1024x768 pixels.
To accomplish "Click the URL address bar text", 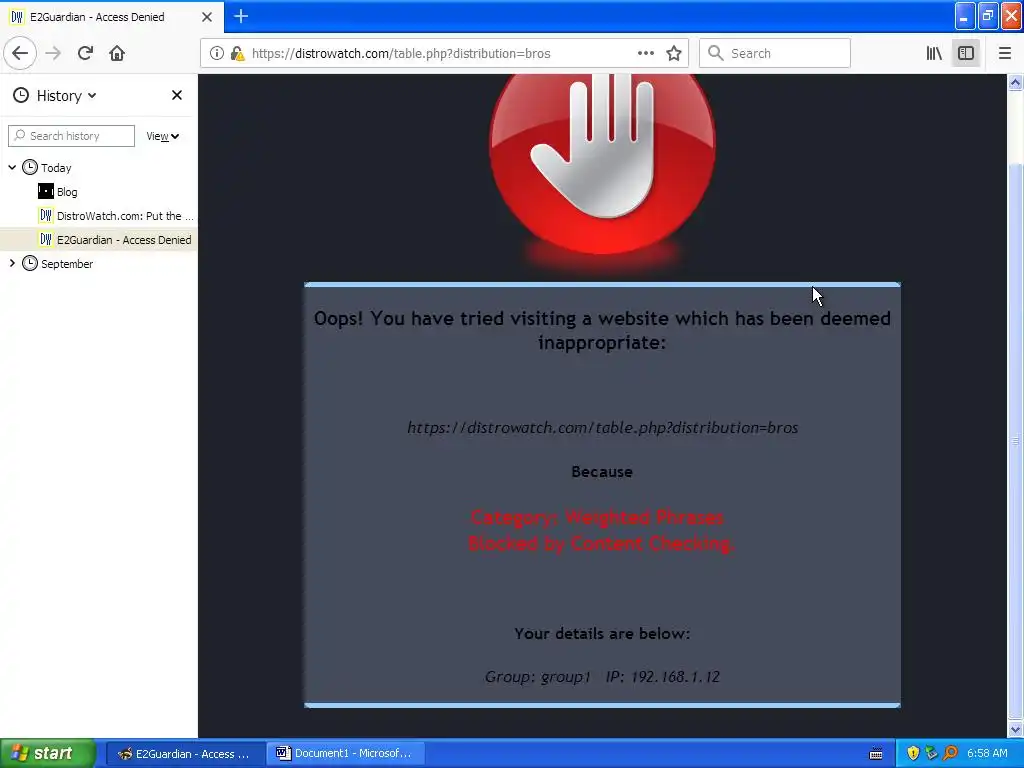I will point(401,54).
